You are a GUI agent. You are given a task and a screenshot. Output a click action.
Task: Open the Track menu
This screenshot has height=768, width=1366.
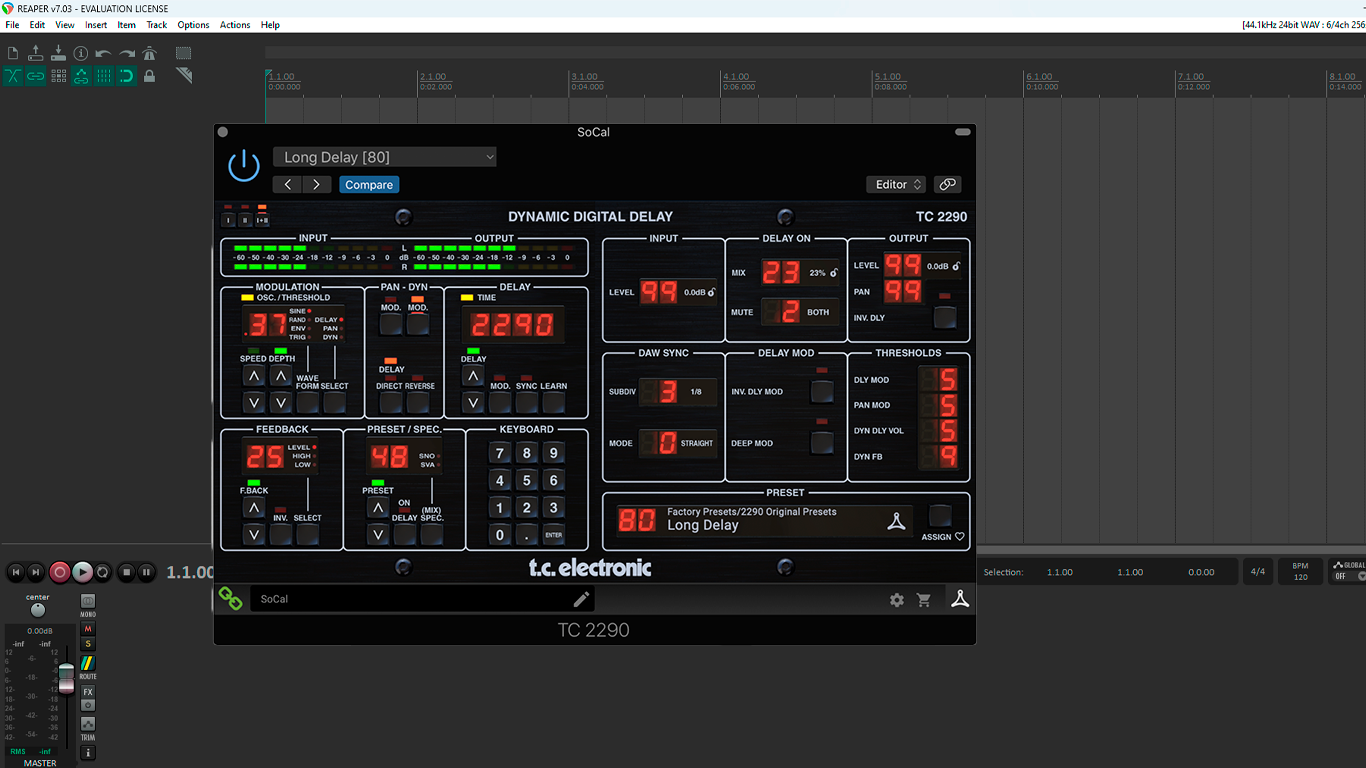pyautogui.click(x=157, y=25)
